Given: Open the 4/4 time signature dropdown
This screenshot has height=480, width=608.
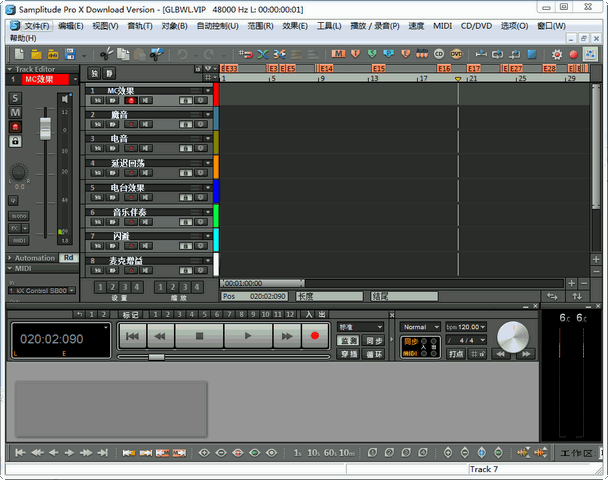Looking at the screenshot, I should 466,340.
